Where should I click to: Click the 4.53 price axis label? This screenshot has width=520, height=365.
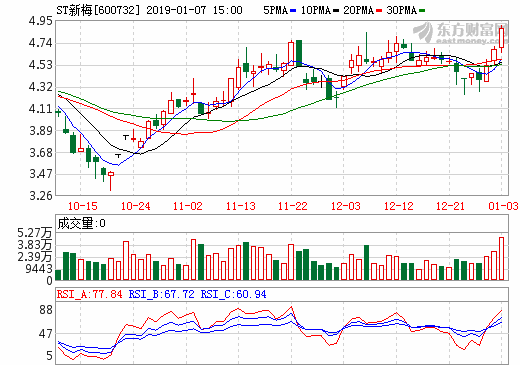click(40, 65)
